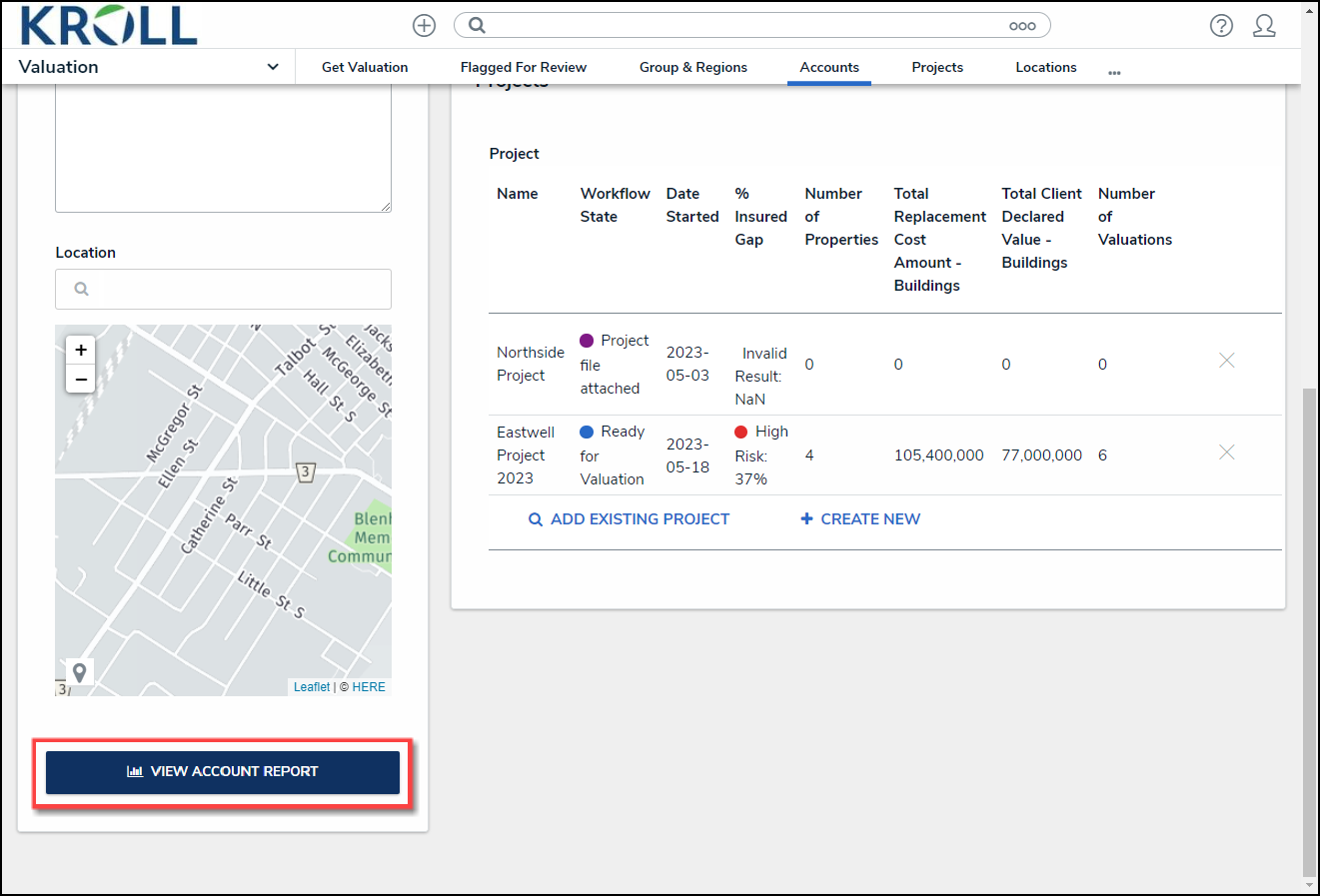Click the map view area
Image resolution: width=1320 pixels, height=896 pixels.
223,510
